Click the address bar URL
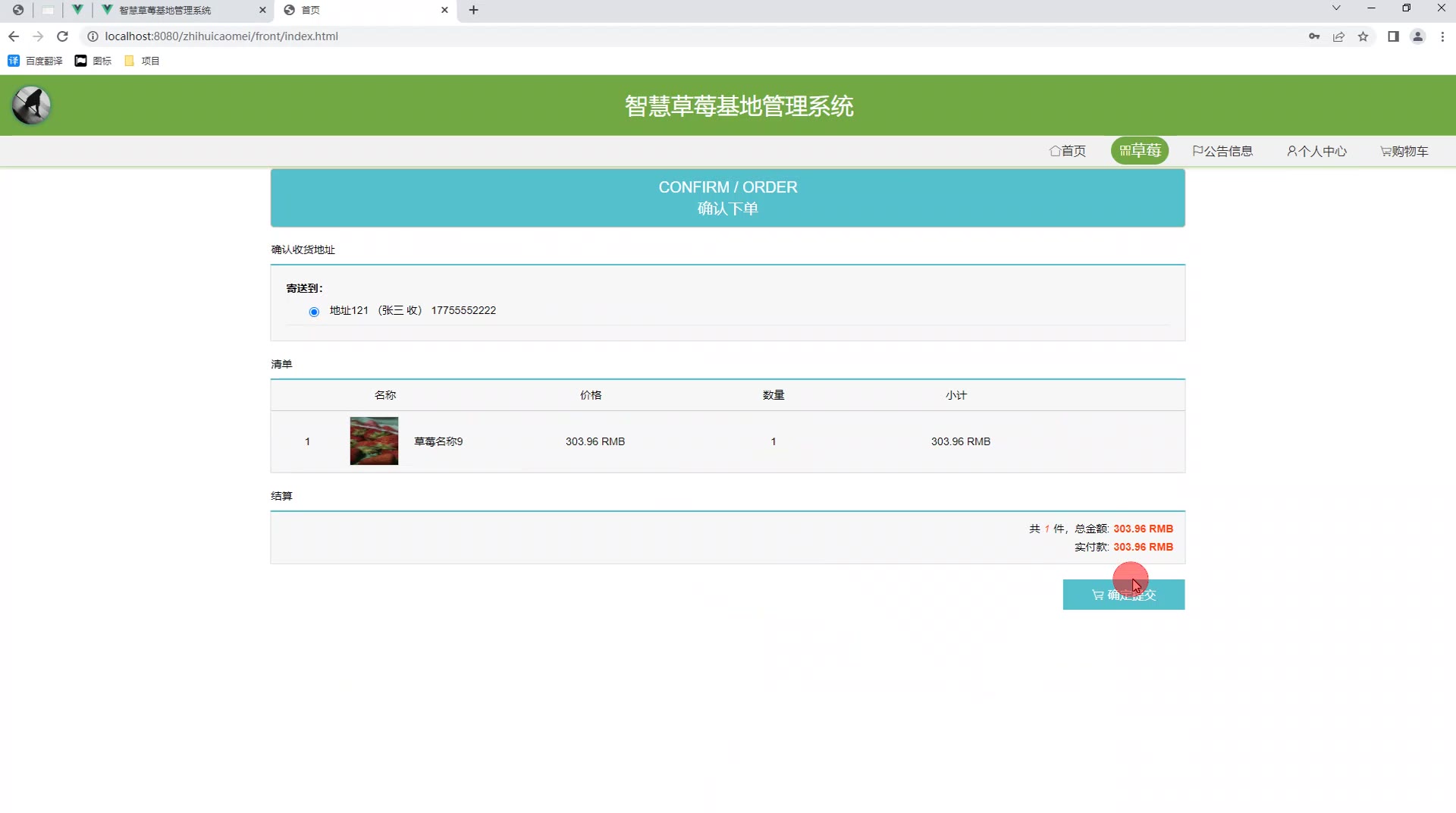1456x813 pixels. pos(221,36)
